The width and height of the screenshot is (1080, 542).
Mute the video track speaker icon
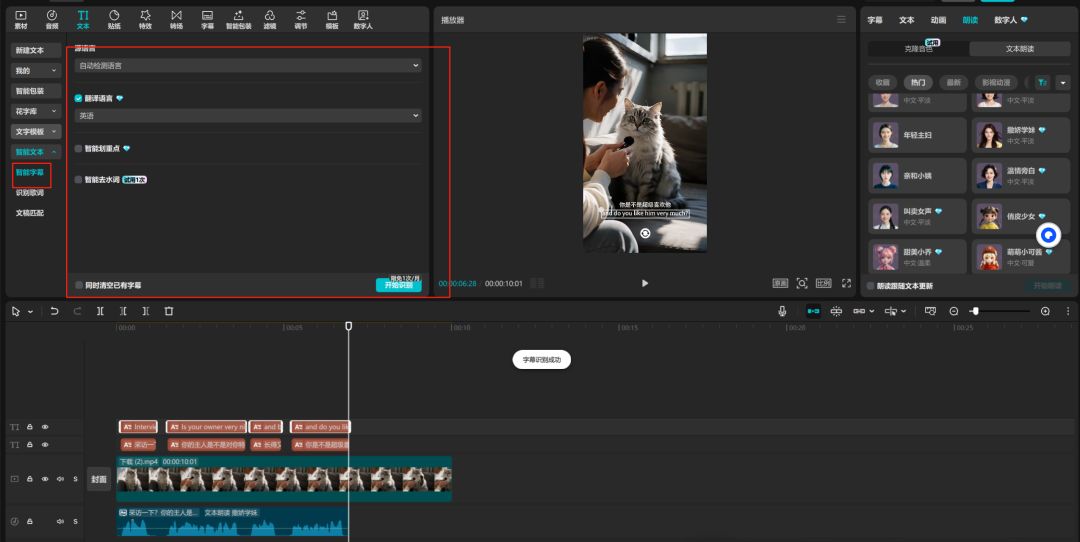[x=60, y=479]
